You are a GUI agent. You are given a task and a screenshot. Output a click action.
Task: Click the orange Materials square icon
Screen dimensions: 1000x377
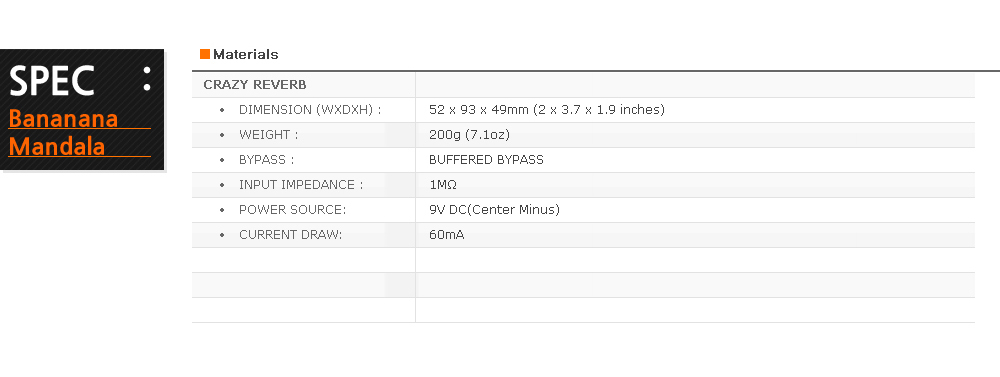click(x=205, y=54)
